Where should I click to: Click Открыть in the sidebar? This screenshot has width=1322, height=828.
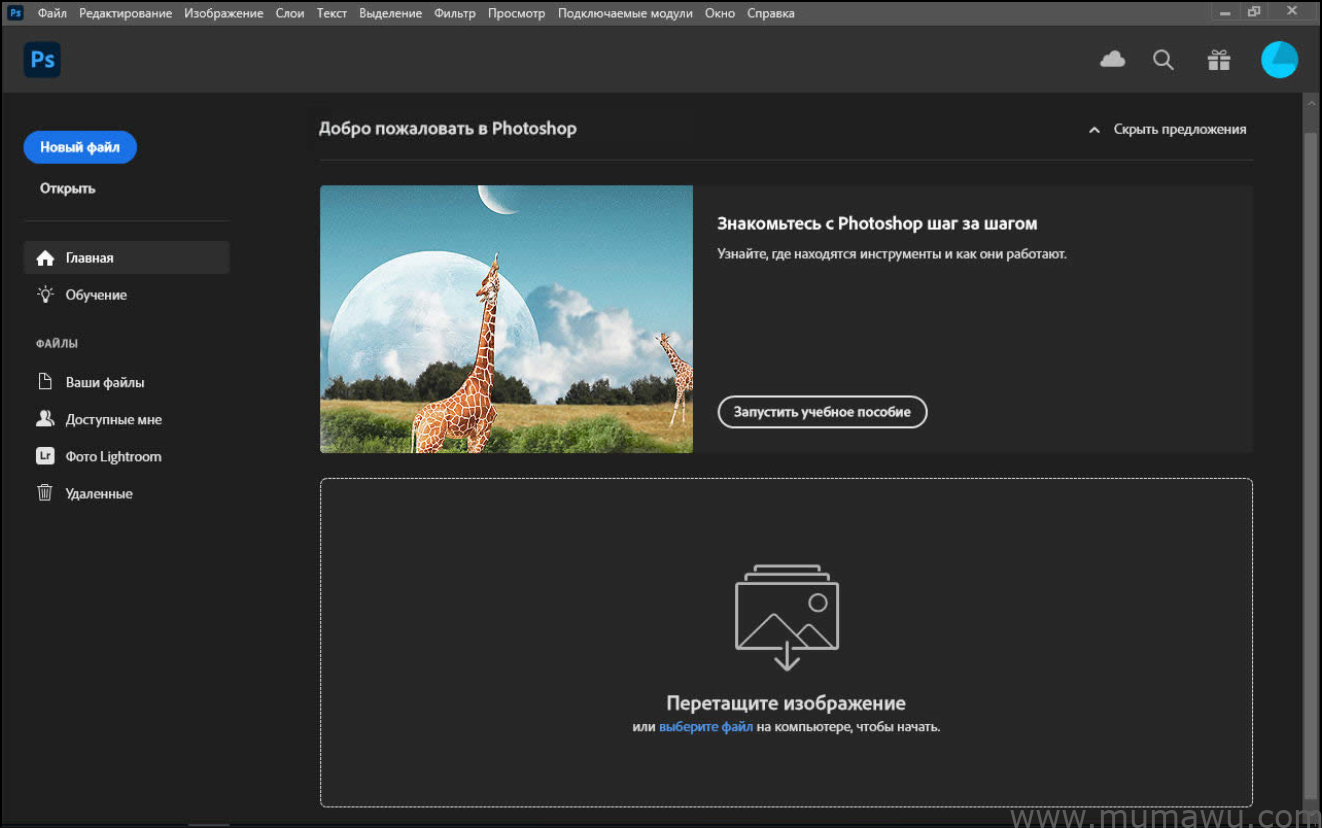pos(67,188)
